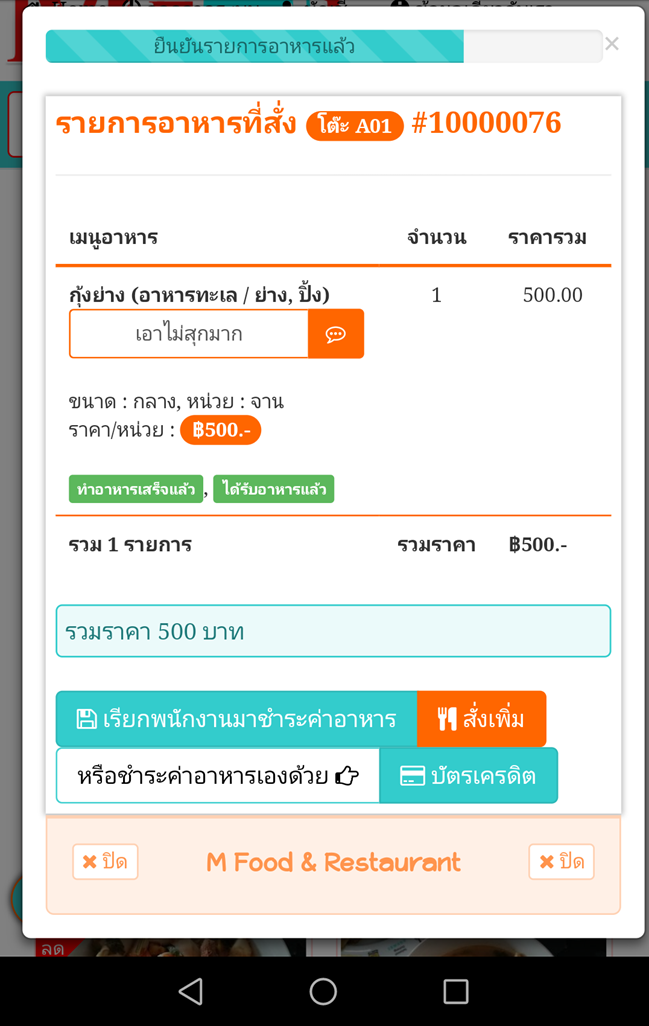Click the รวมราคา 500 บาท summary box

coord(333,631)
